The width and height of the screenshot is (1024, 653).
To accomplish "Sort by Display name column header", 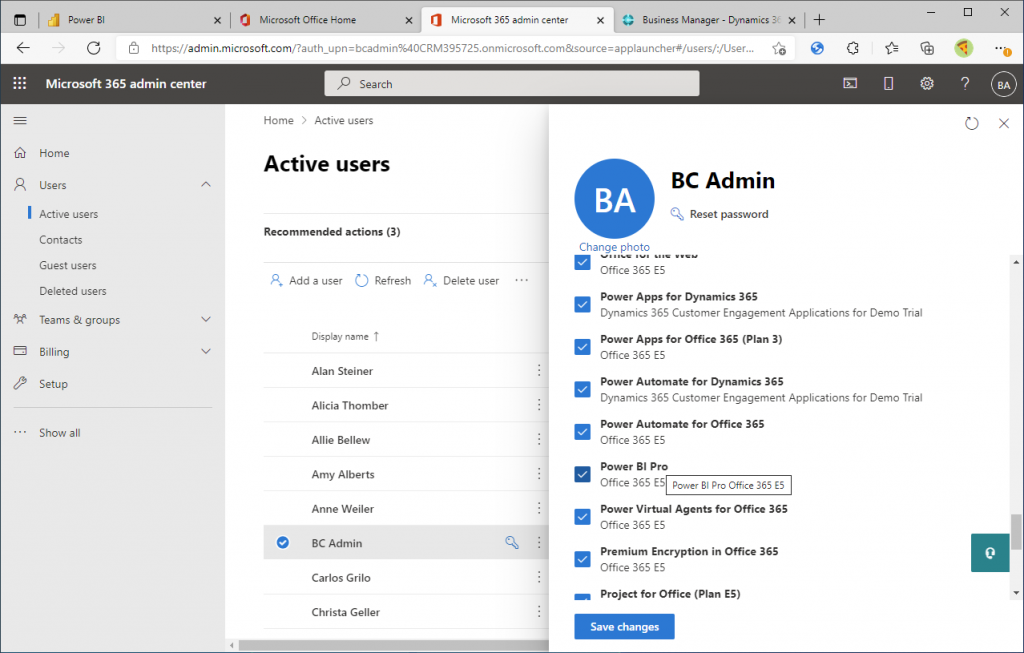I will point(345,336).
